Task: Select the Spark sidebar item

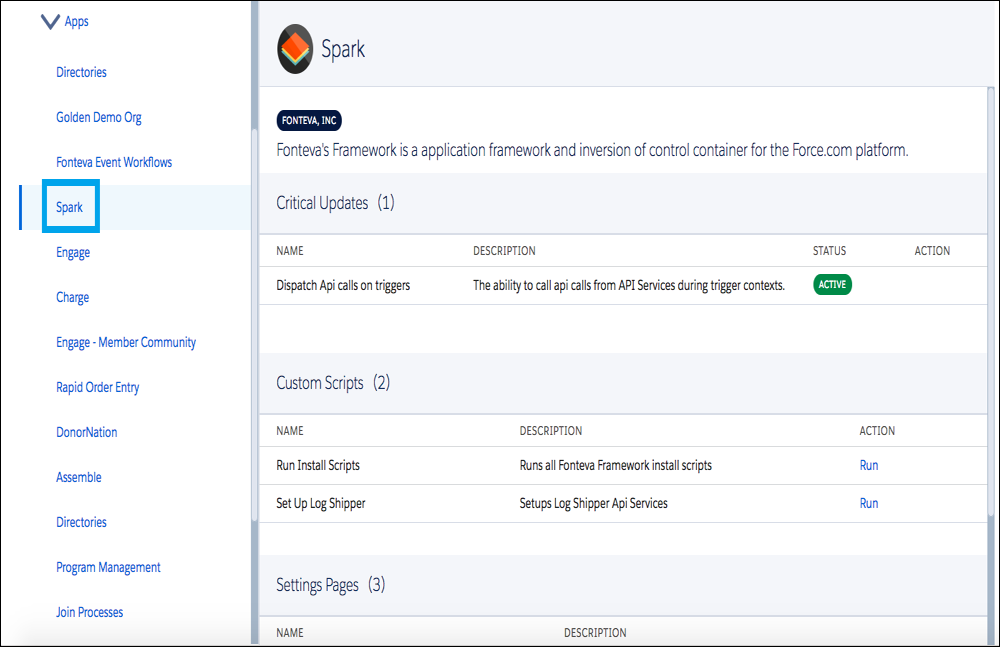Action: pos(70,207)
